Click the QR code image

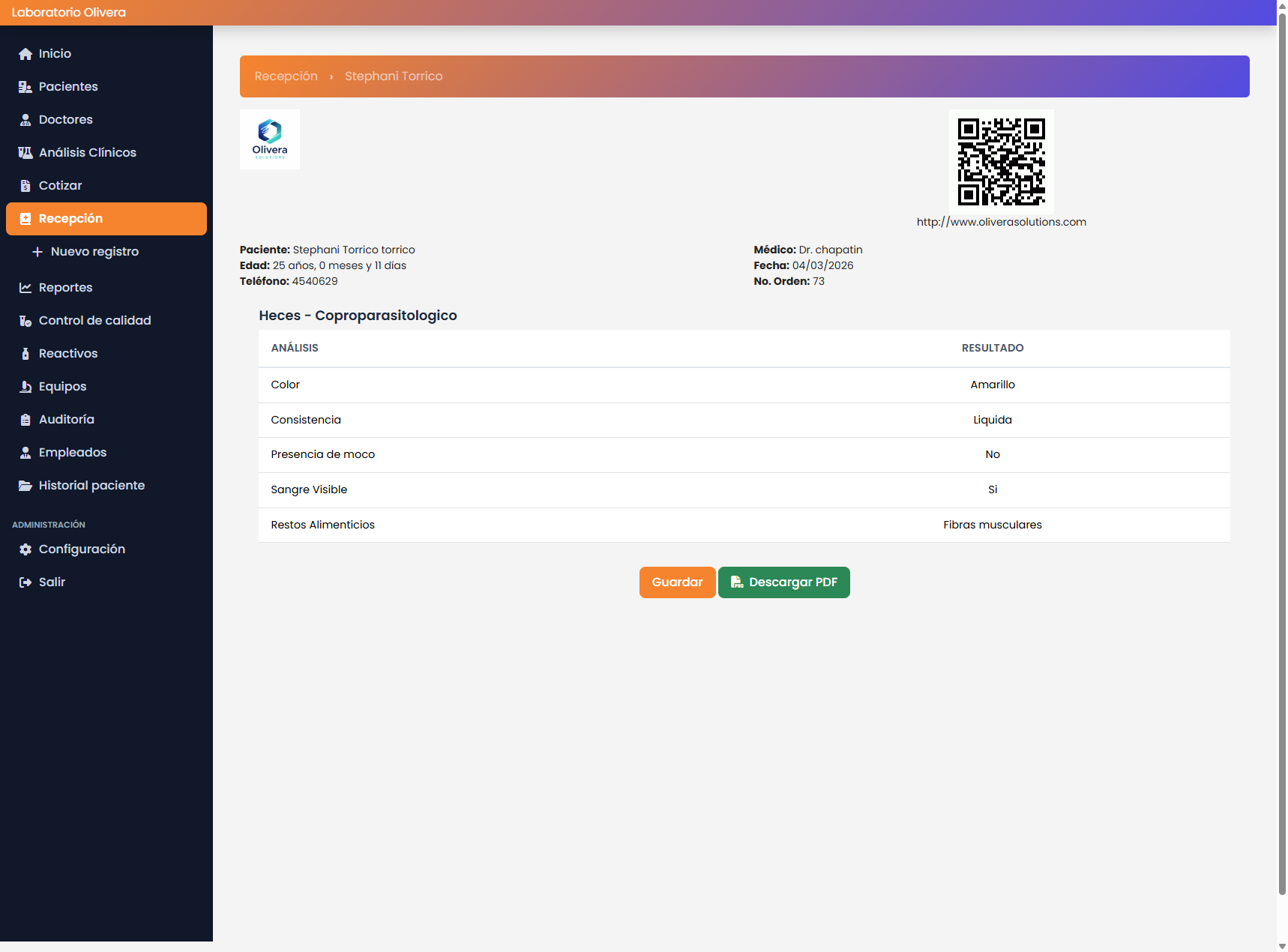click(1001, 161)
